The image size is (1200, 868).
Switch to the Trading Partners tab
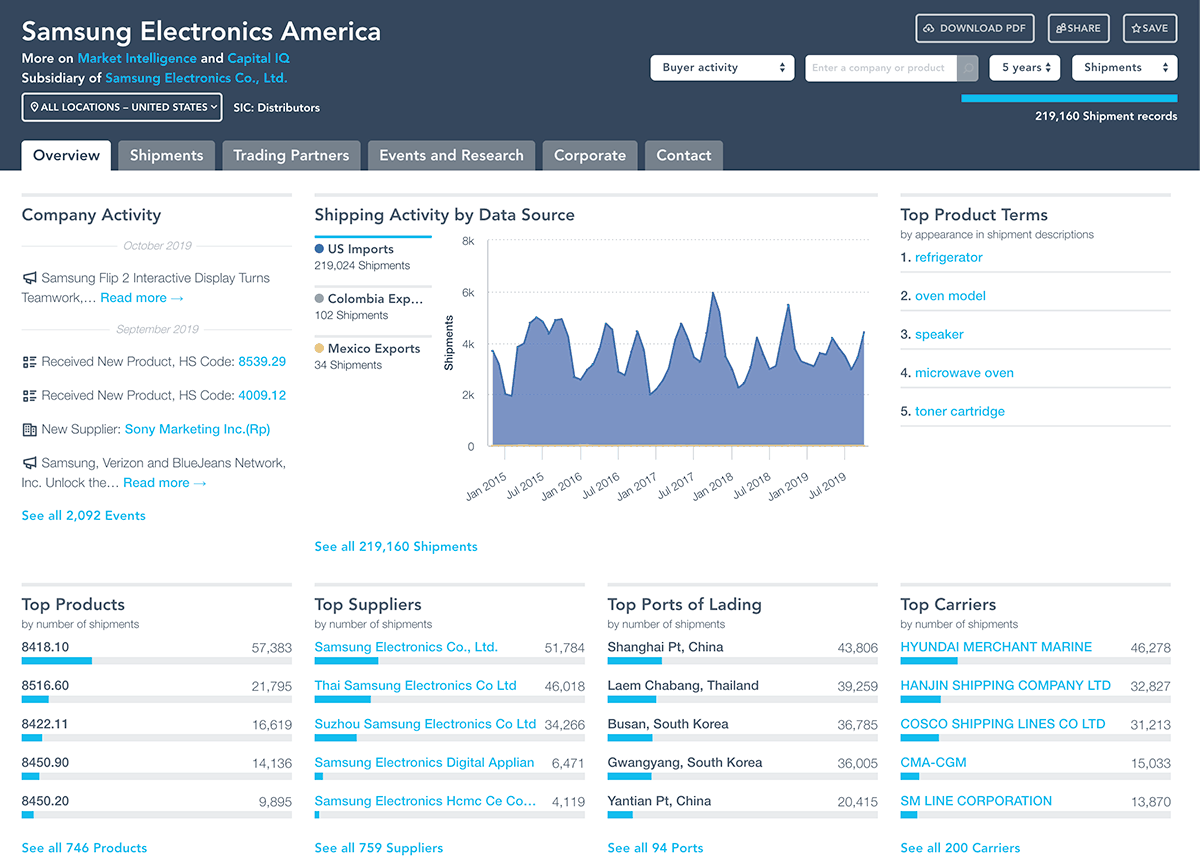tap(291, 156)
